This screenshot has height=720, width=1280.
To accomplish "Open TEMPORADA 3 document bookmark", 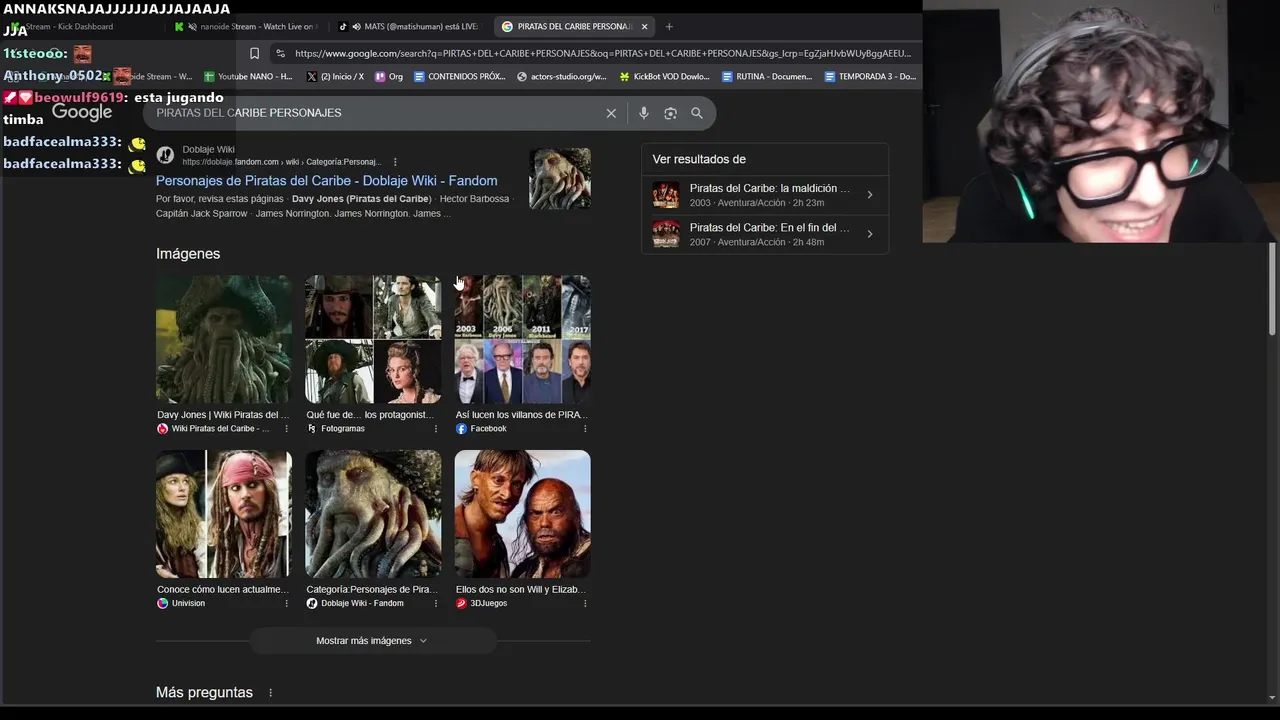I will 870,76.
